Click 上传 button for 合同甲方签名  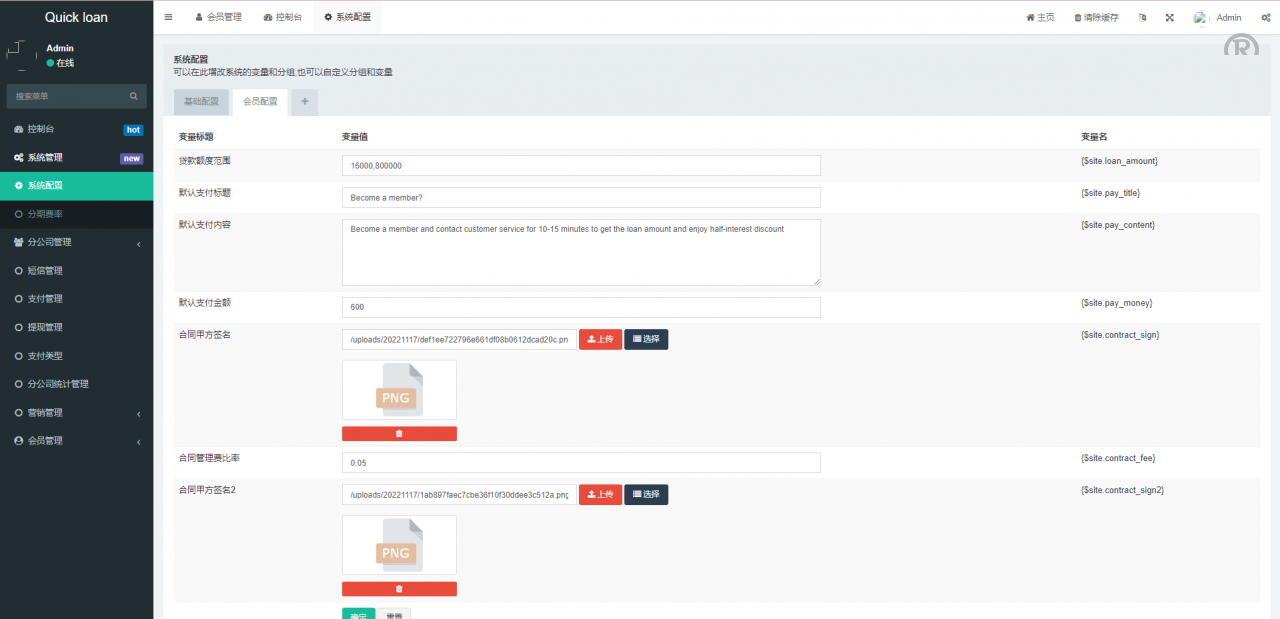pyautogui.click(x=600, y=339)
